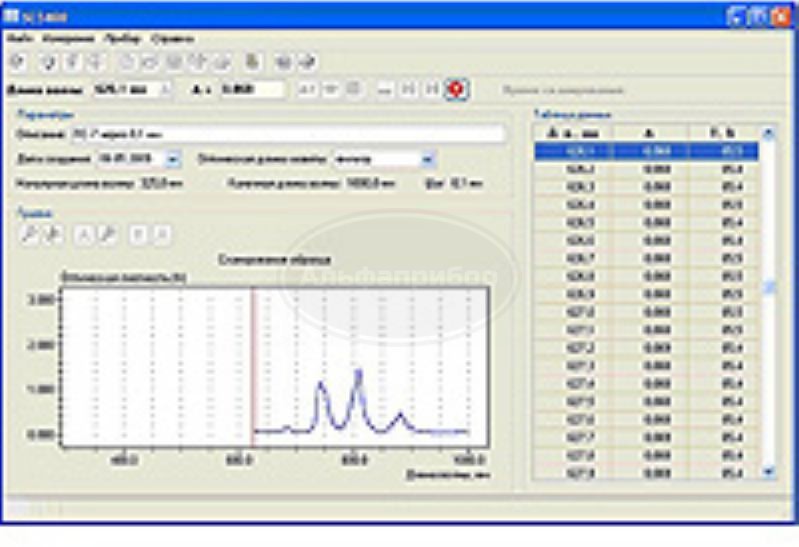This screenshot has width=799, height=547.
Task: Click the A-T mode button beside absorbance field
Action: pyautogui.click(x=308, y=90)
